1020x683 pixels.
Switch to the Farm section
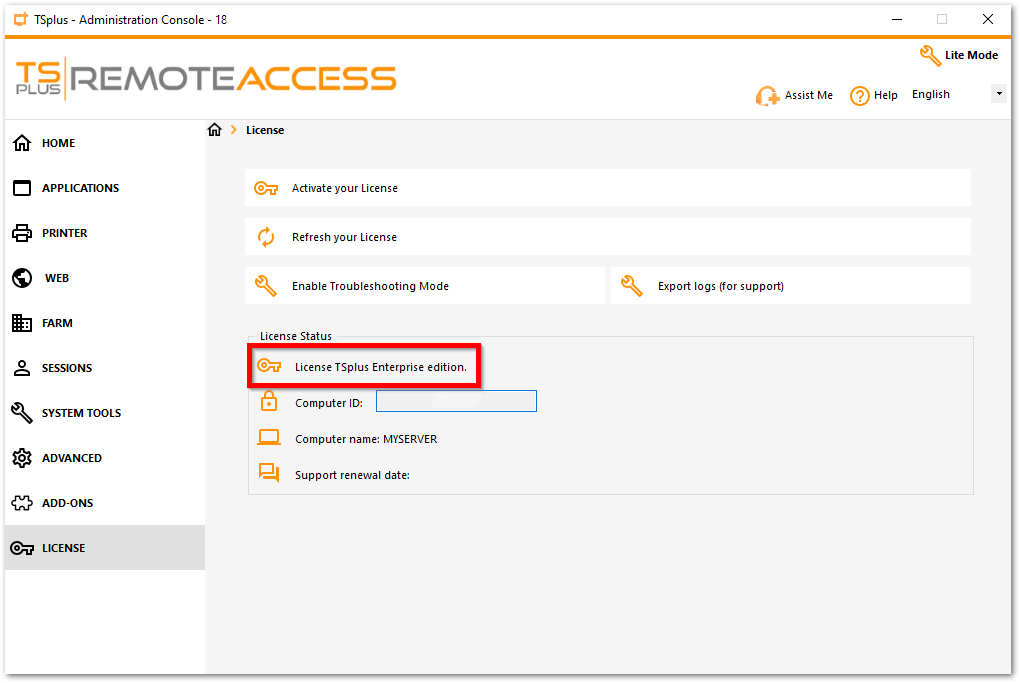pos(57,323)
